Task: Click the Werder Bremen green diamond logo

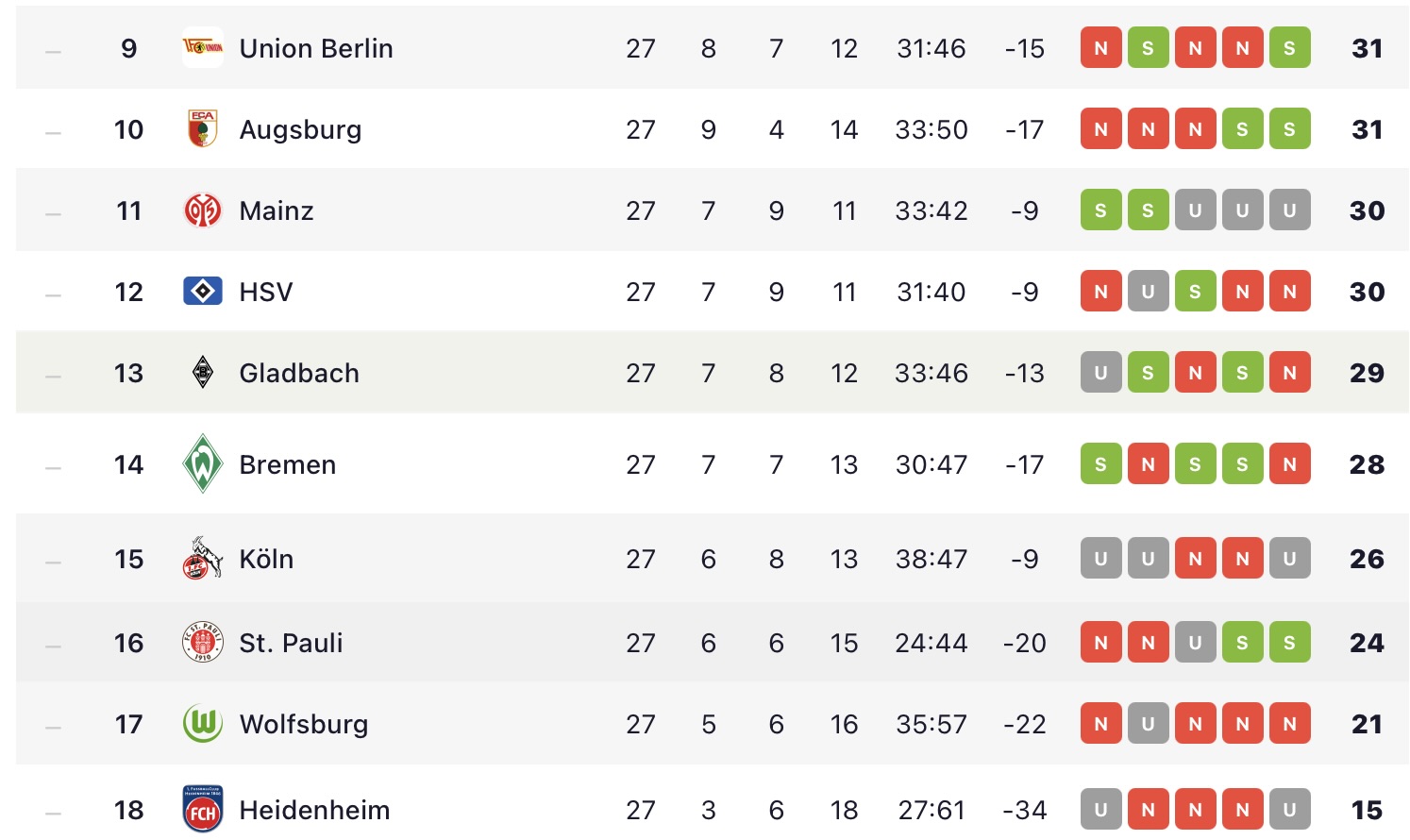Action: tap(202, 463)
